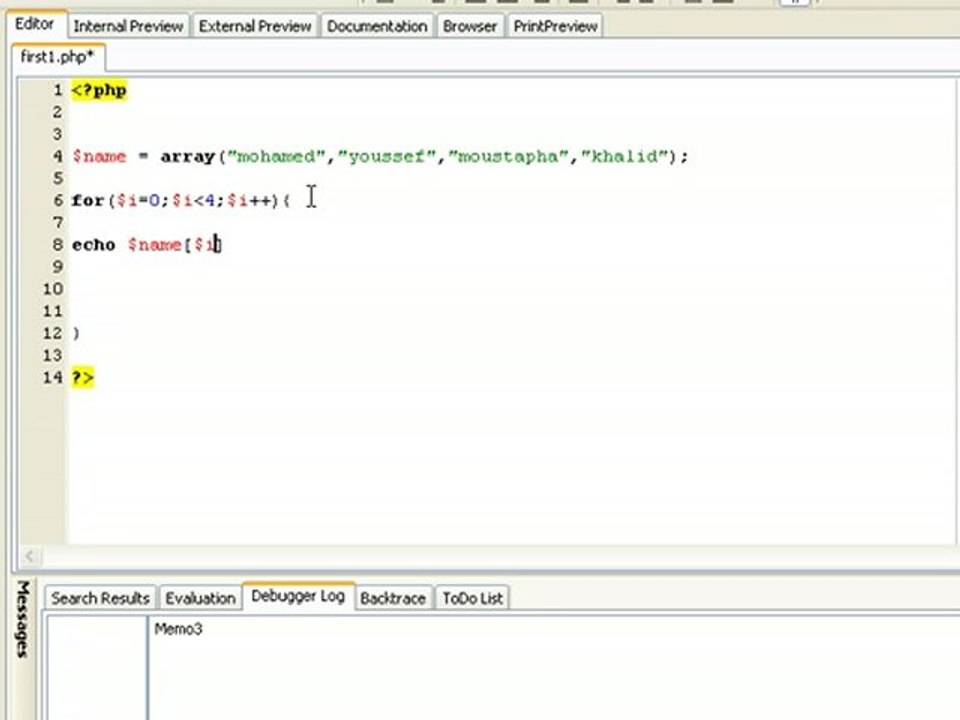Screen dimensions: 960x720
Task: Click the "moustapha" string in the array
Action: click(508, 156)
